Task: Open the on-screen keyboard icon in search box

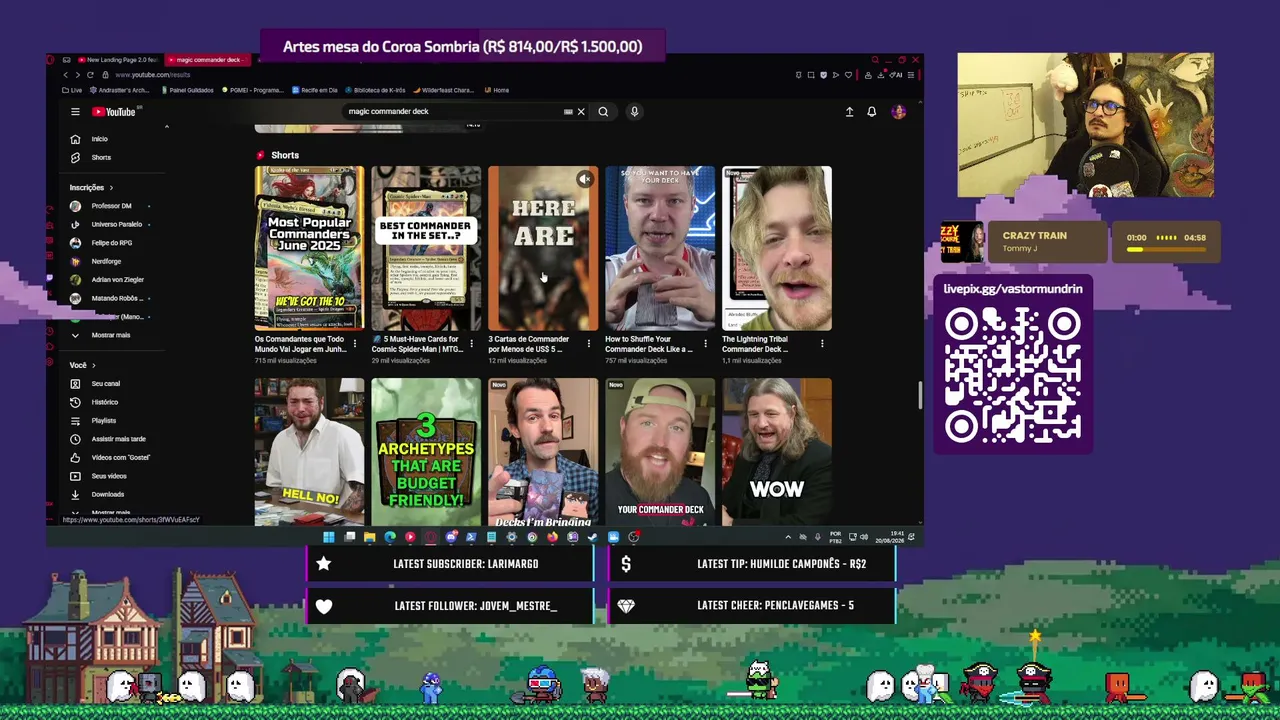Action: point(568,112)
